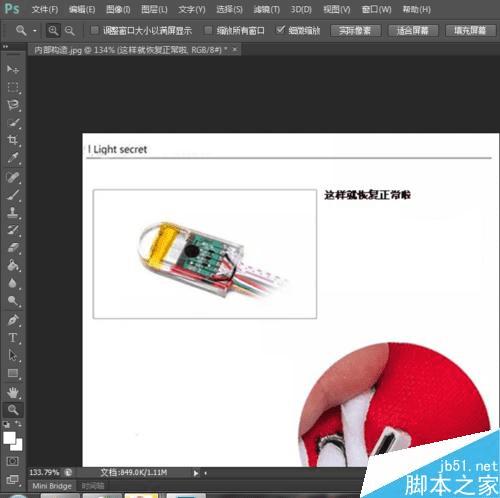This screenshot has width=500, height=498.
Task: Click the Zoom In option icon
Action: tap(53, 31)
